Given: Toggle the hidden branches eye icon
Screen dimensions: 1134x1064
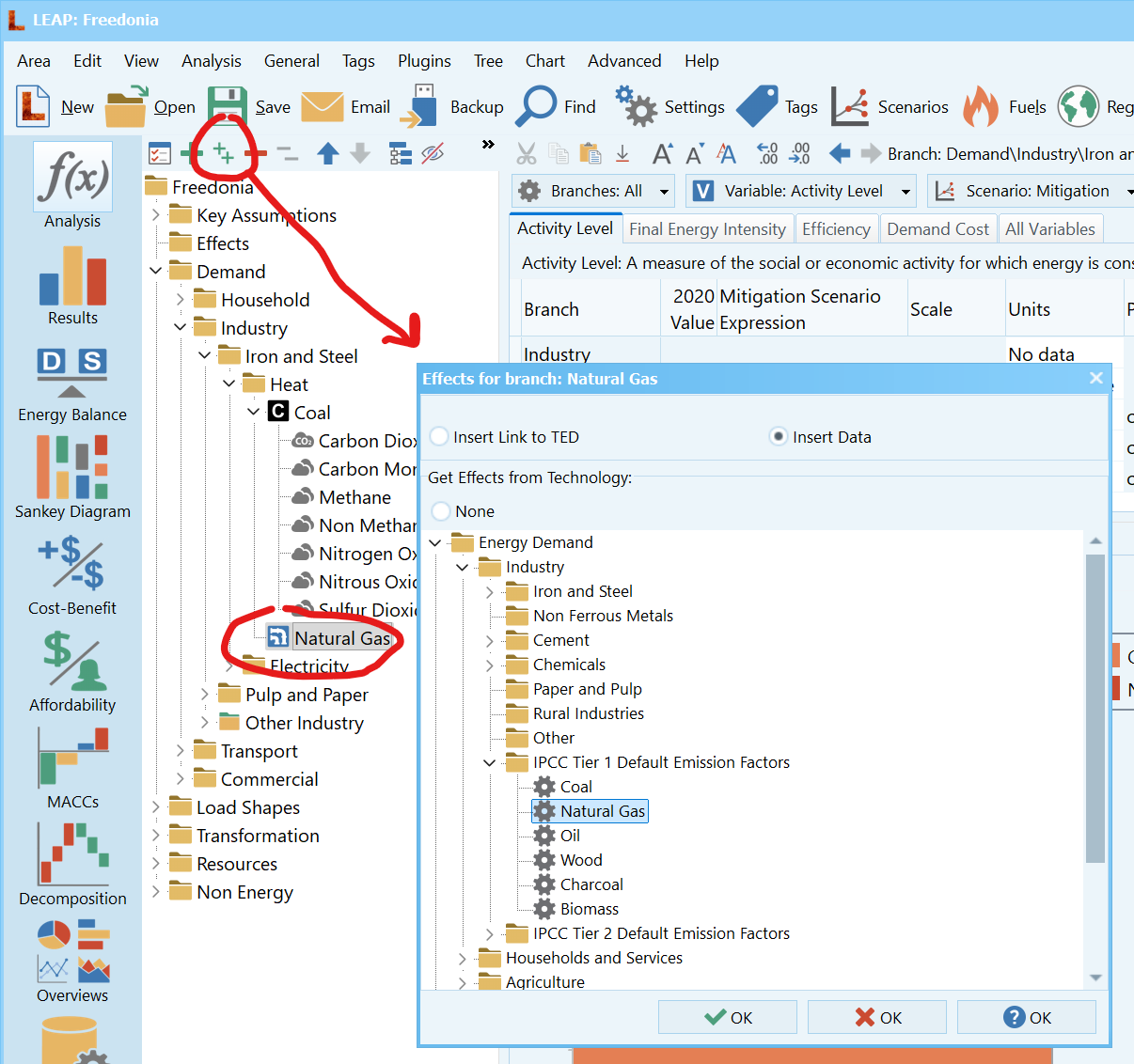Looking at the screenshot, I should pos(432,153).
